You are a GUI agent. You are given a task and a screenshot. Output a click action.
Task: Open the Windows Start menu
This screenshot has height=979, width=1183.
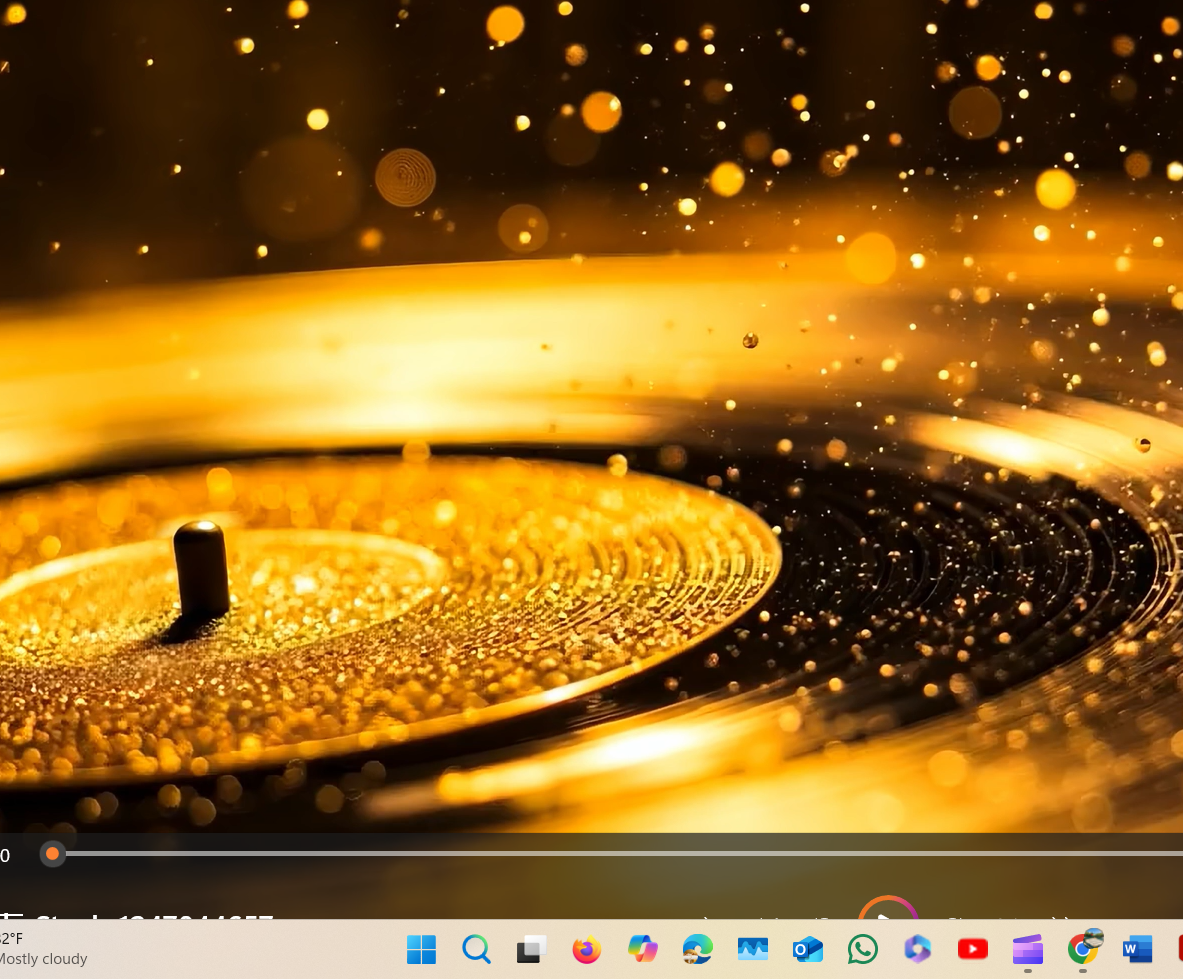[x=422, y=949]
